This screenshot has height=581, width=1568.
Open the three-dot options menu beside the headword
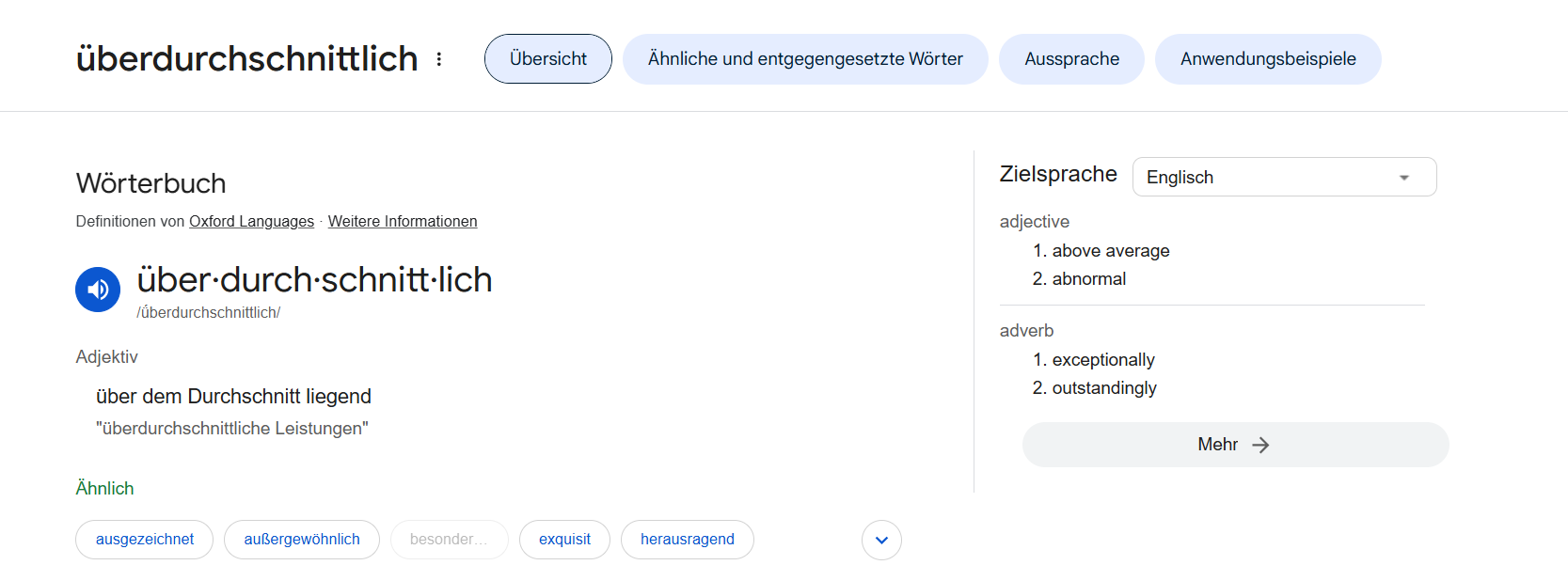439,59
